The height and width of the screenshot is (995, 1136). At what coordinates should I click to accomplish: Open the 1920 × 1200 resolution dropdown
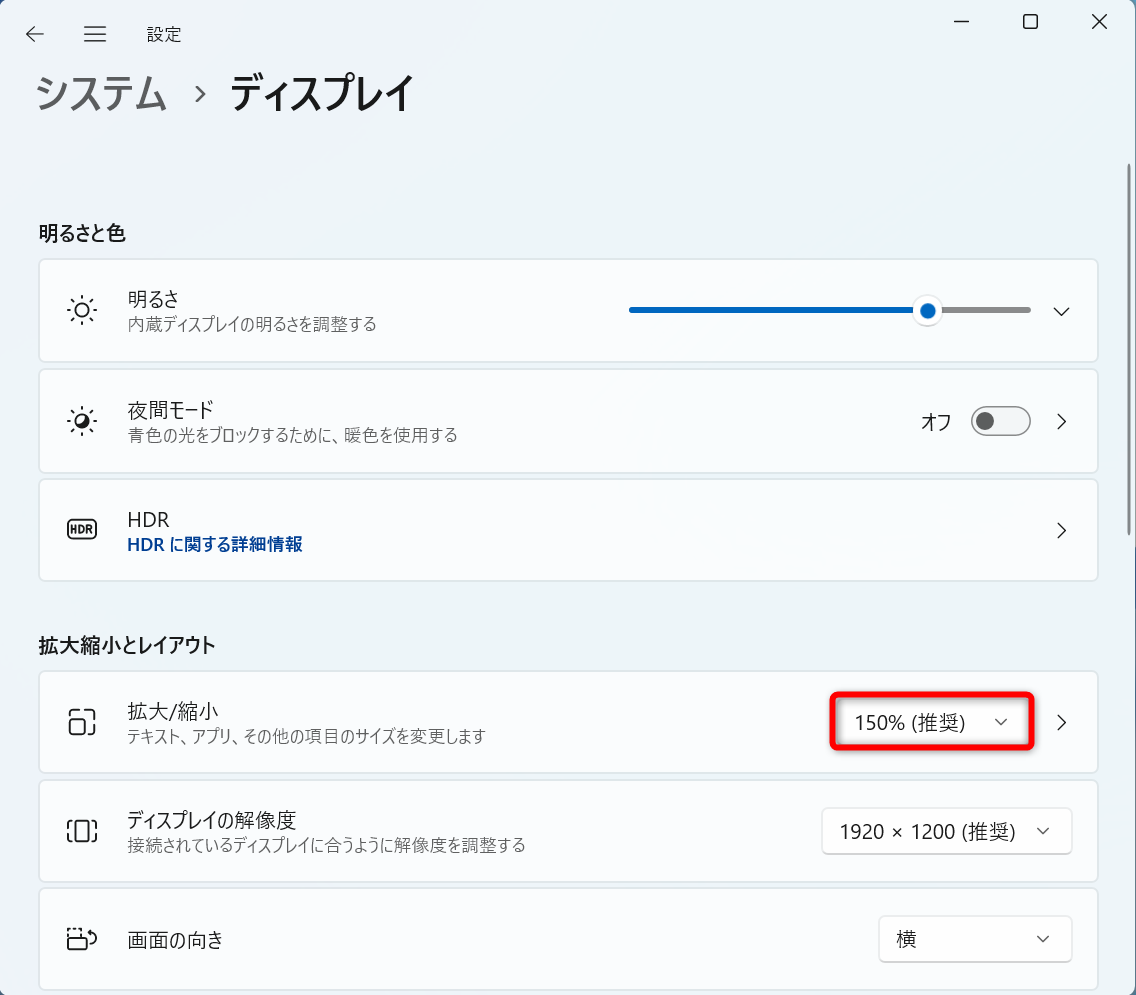(946, 831)
